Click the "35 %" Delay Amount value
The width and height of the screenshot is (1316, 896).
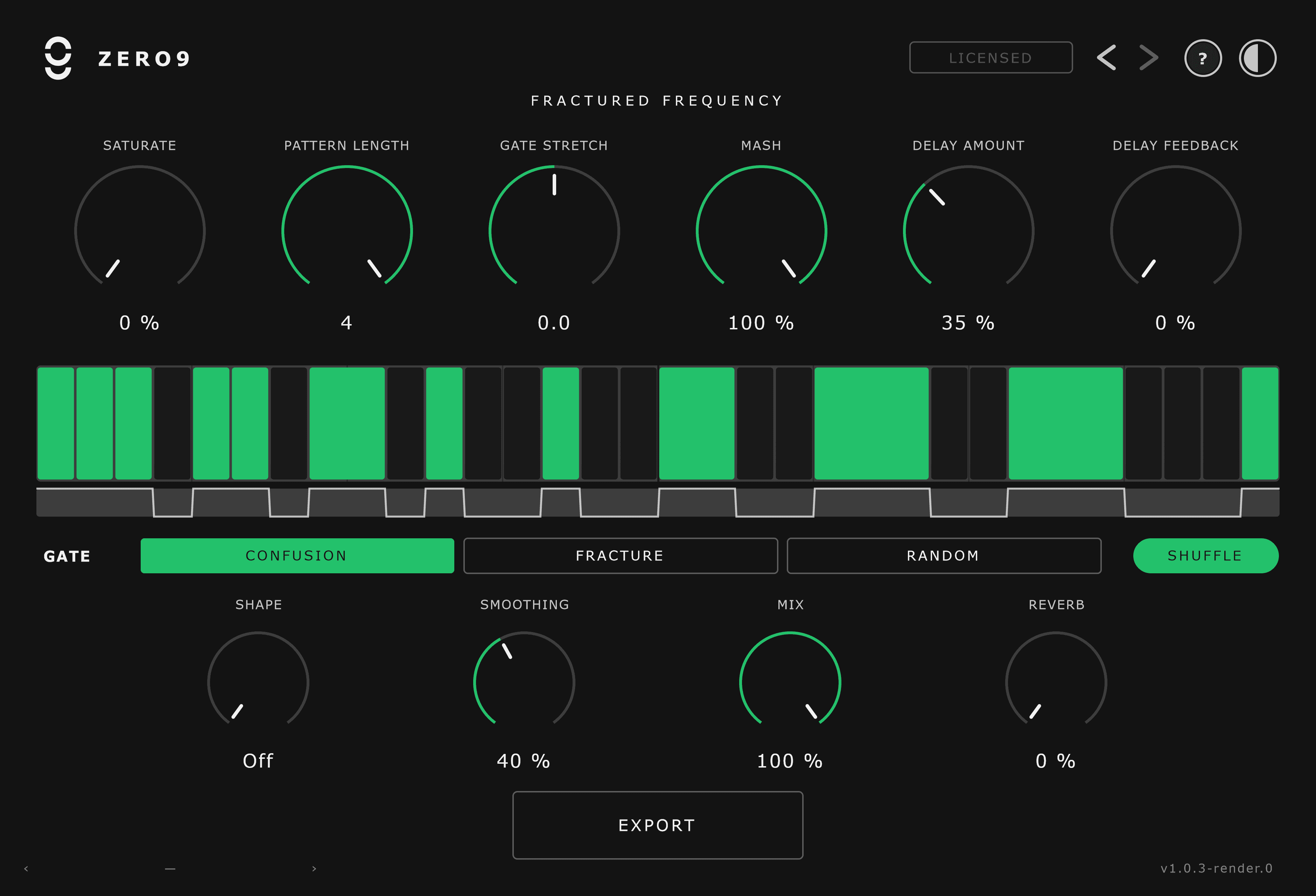pyautogui.click(x=968, y=323)
